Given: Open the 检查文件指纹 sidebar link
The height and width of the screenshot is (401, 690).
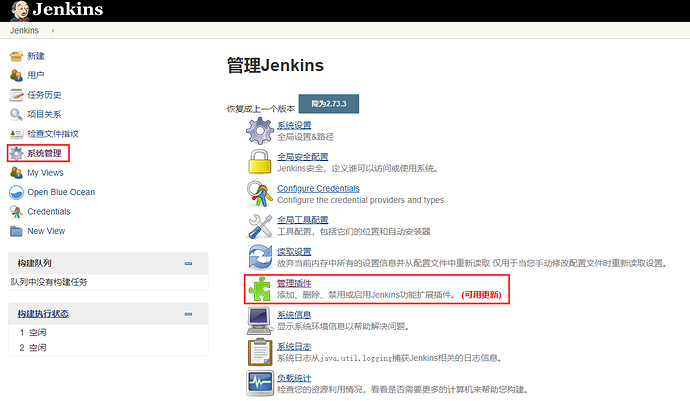Looking at the screenshot, I should click(53, 133).
